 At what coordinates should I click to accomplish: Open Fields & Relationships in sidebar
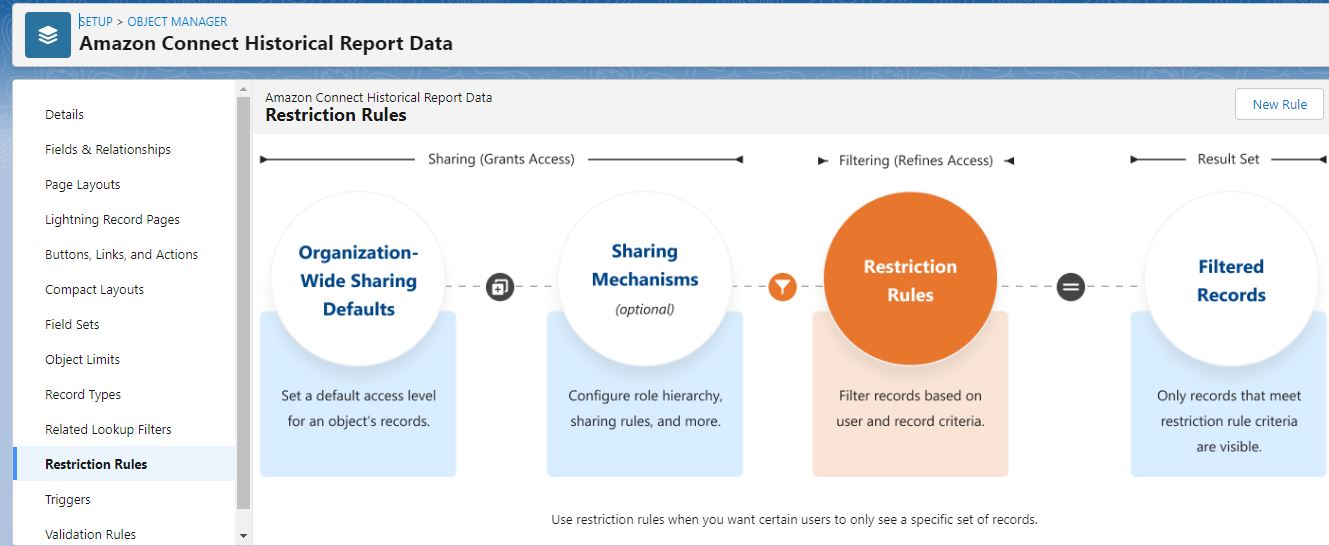(108, 149)
